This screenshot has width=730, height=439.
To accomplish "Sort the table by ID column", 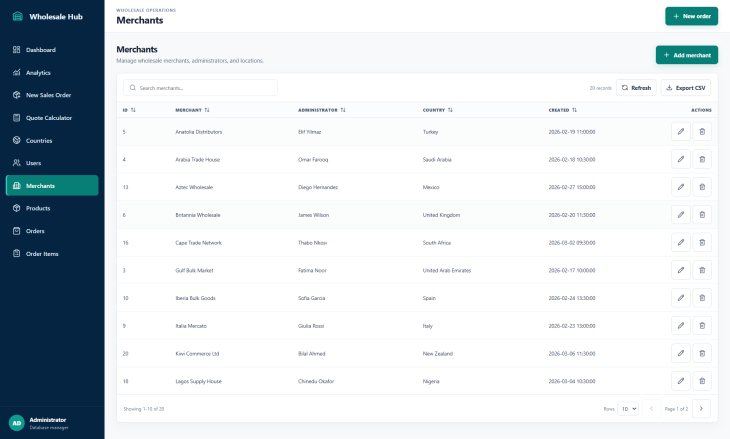I will [x=129, y=110].
